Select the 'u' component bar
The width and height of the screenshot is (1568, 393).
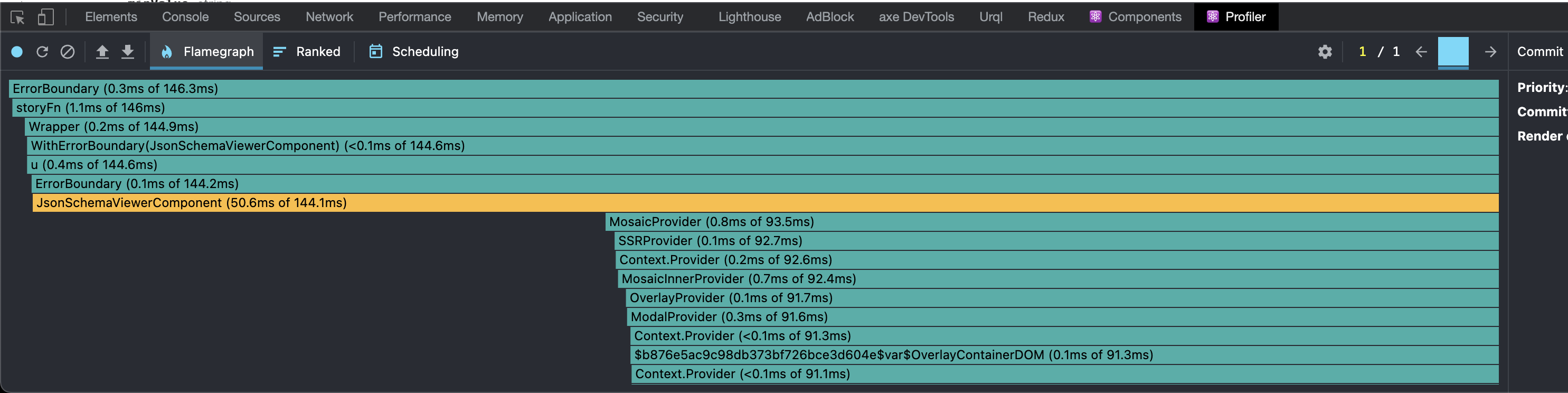763,164
